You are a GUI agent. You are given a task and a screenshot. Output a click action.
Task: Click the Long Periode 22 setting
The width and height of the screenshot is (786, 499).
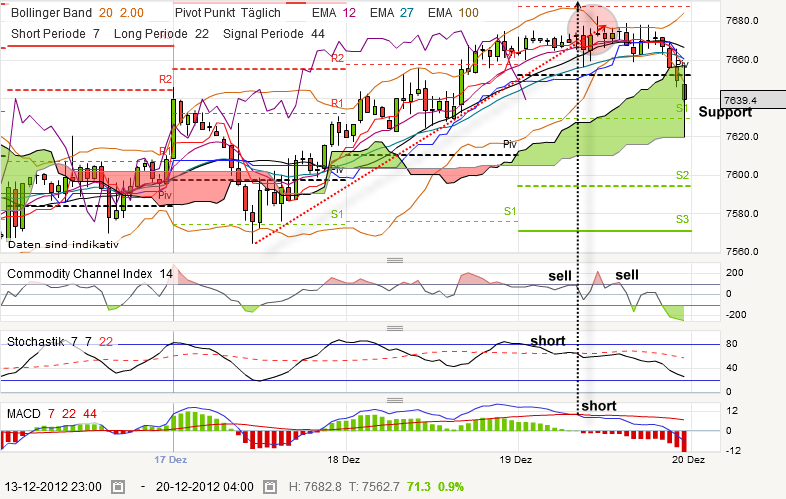[161, 34]
